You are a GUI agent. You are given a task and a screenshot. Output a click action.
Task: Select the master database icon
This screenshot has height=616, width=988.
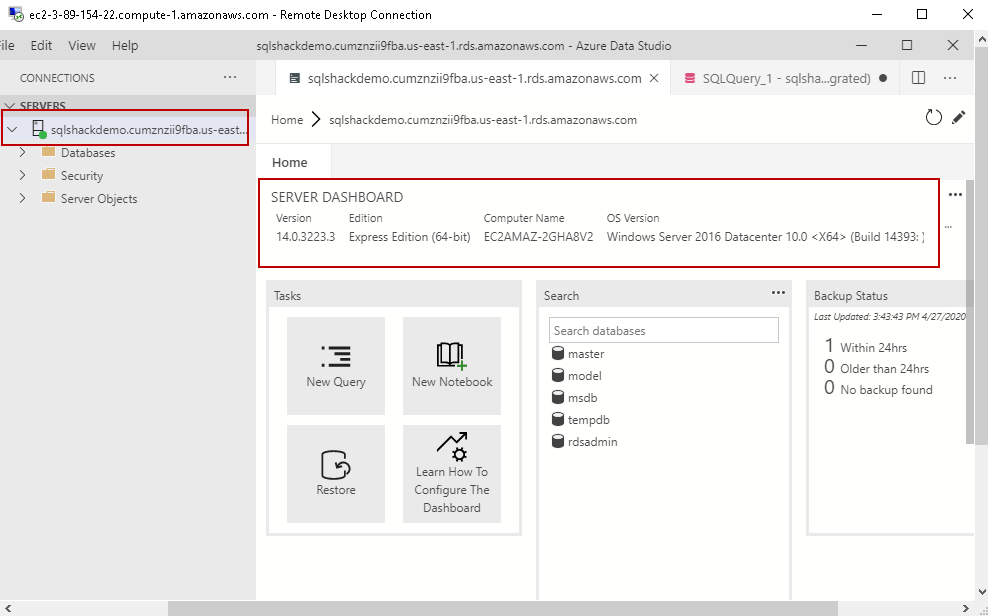pos(559,354)
